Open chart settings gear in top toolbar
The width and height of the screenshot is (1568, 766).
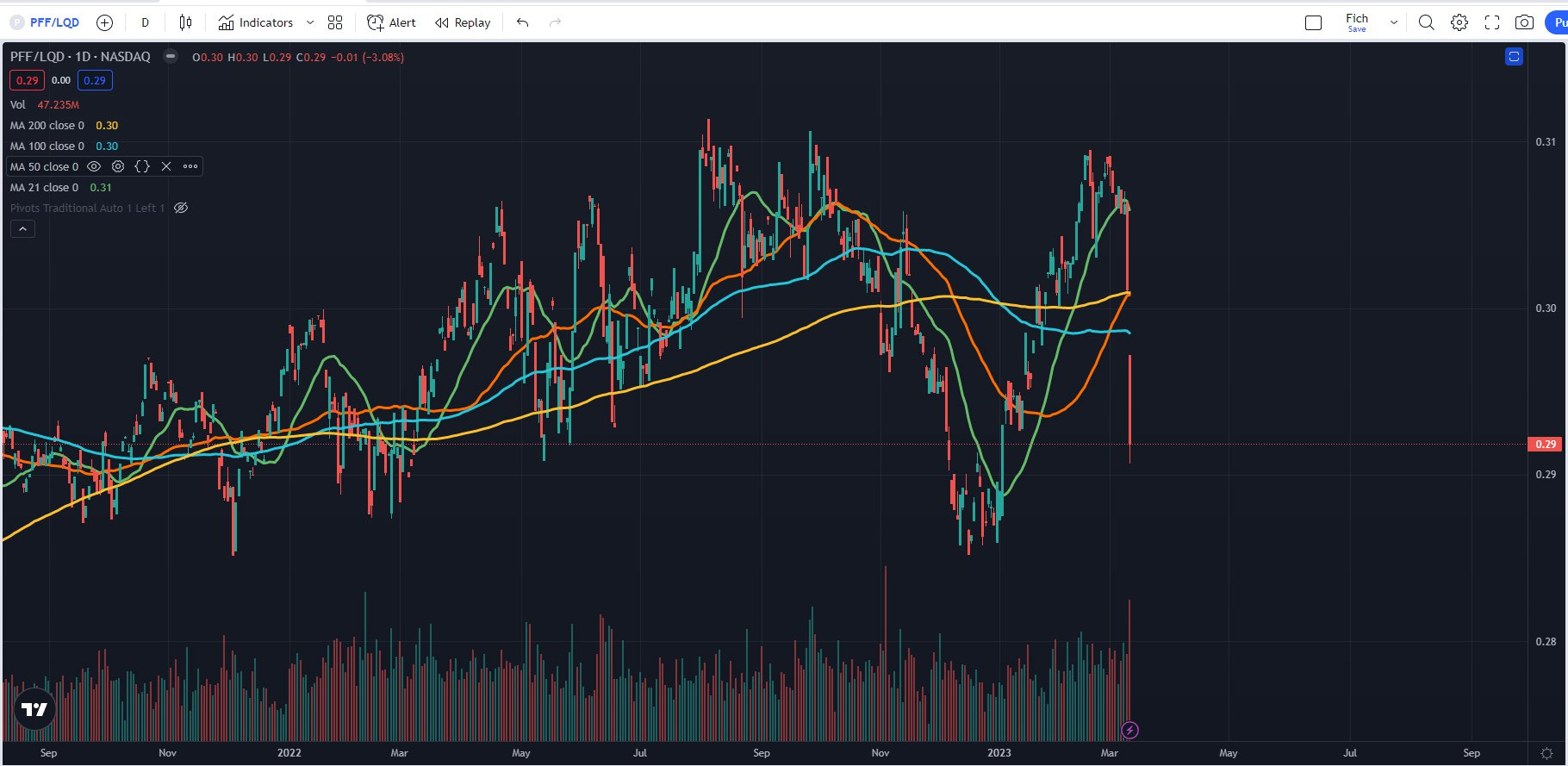[1459, 22]
